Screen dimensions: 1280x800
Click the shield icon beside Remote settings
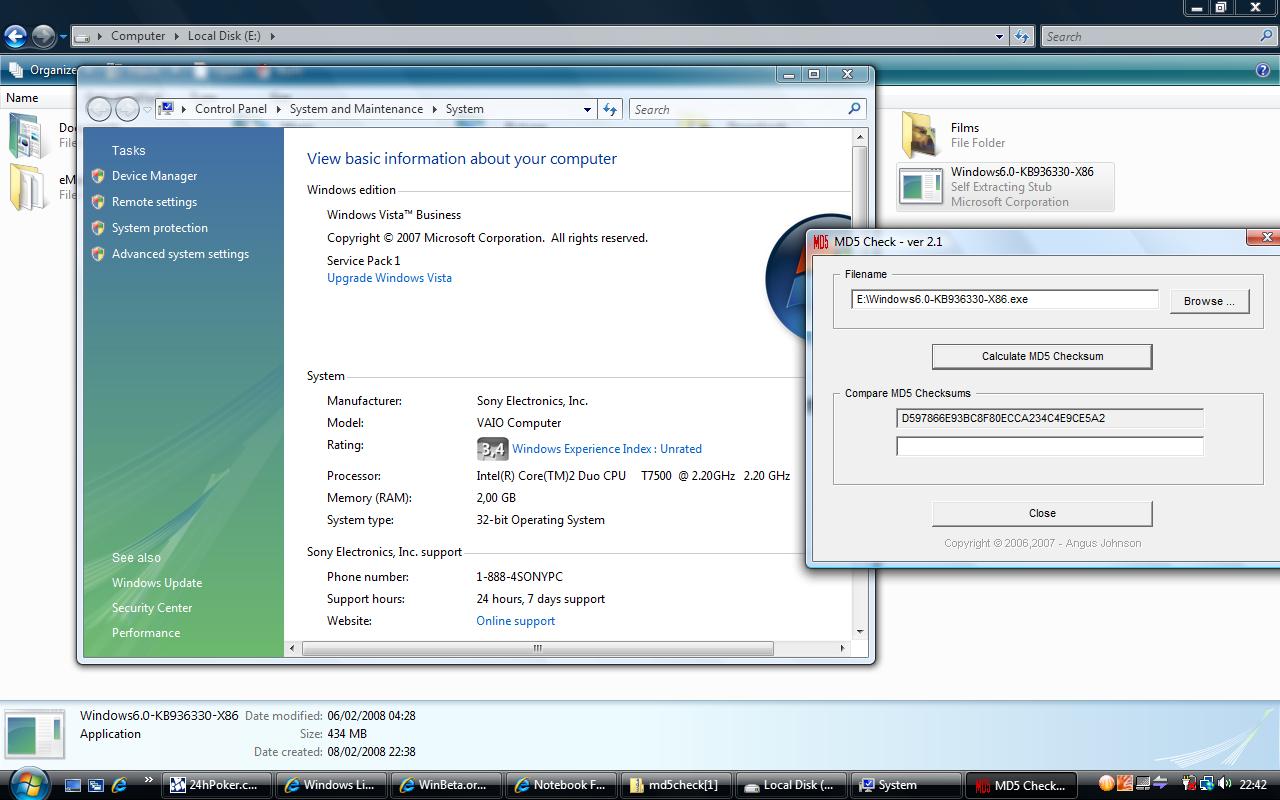click(98, 202)
